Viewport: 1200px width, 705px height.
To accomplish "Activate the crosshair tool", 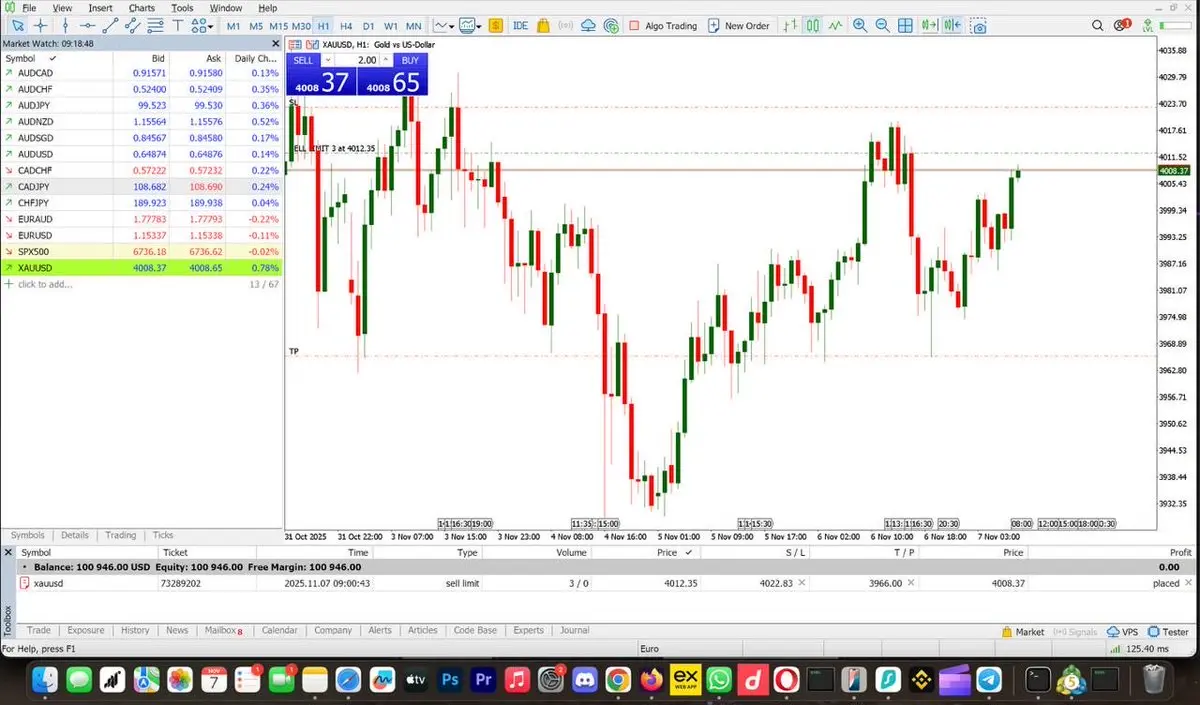I will [x=40, y=25].
